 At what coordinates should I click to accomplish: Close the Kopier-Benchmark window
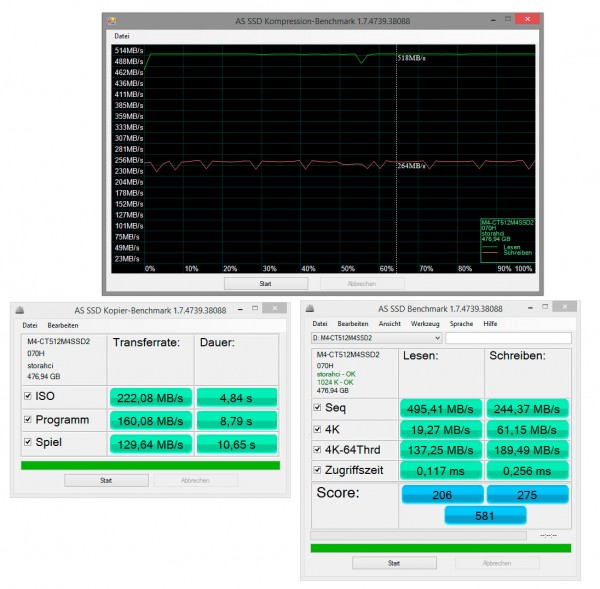coord(274,308)
